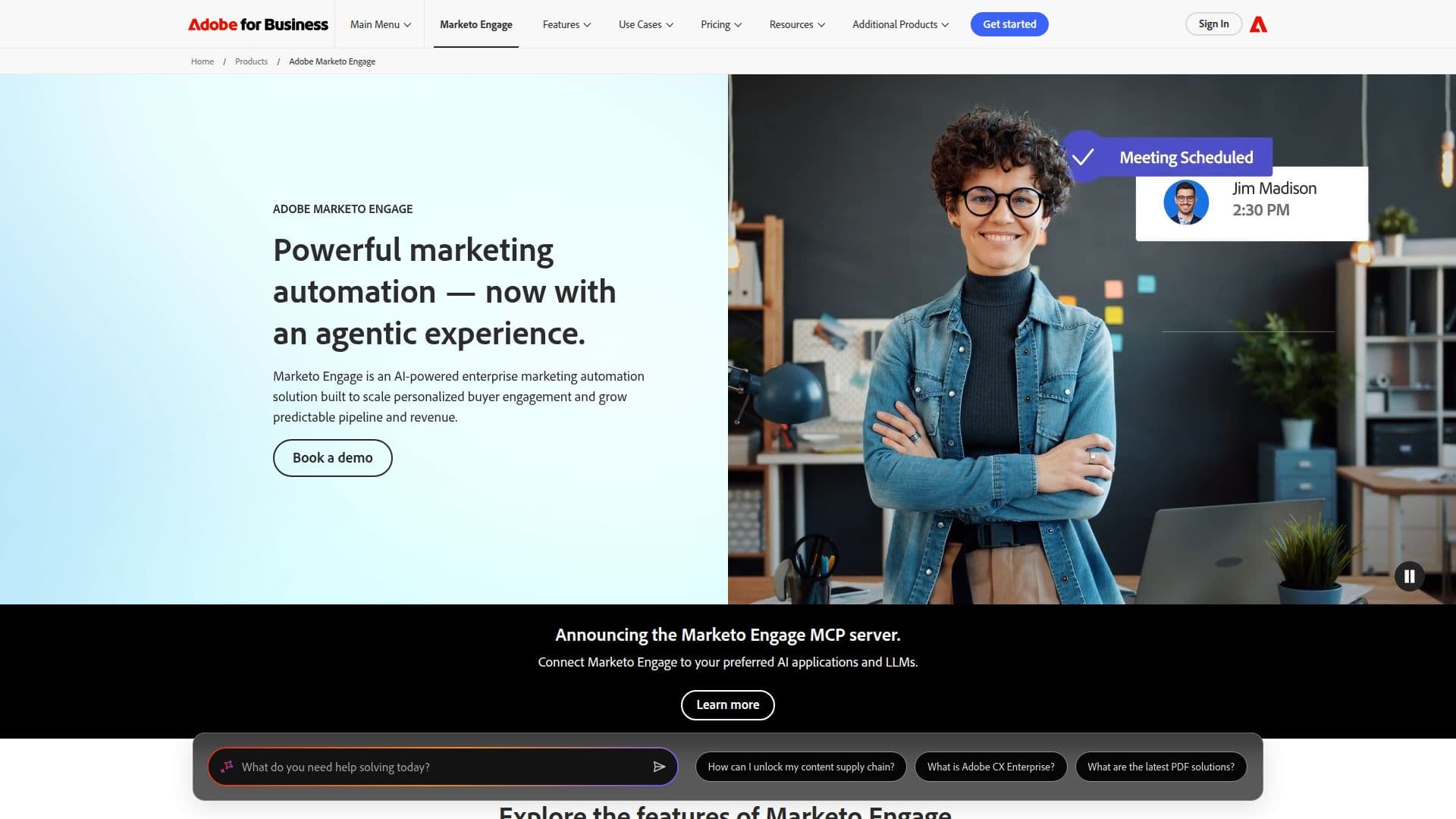Click the 'ADOBE MARKETO ENGAGE' eyebrow text
The height and width of the screenshot is (819, 1456).
coord(343,209)
